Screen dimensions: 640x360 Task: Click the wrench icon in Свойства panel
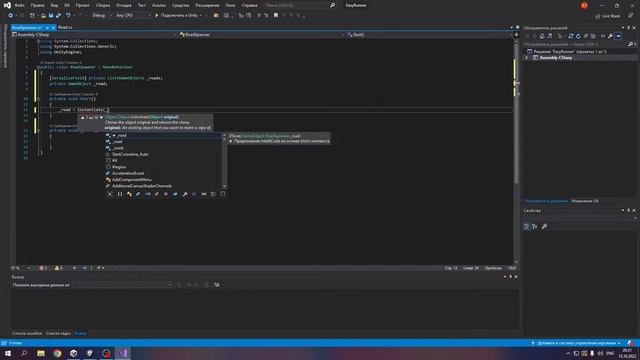point(544,227)
